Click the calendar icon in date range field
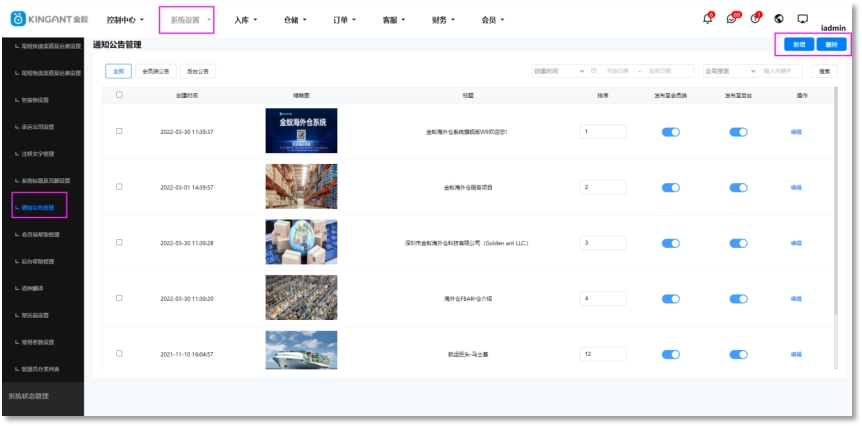 594,71
